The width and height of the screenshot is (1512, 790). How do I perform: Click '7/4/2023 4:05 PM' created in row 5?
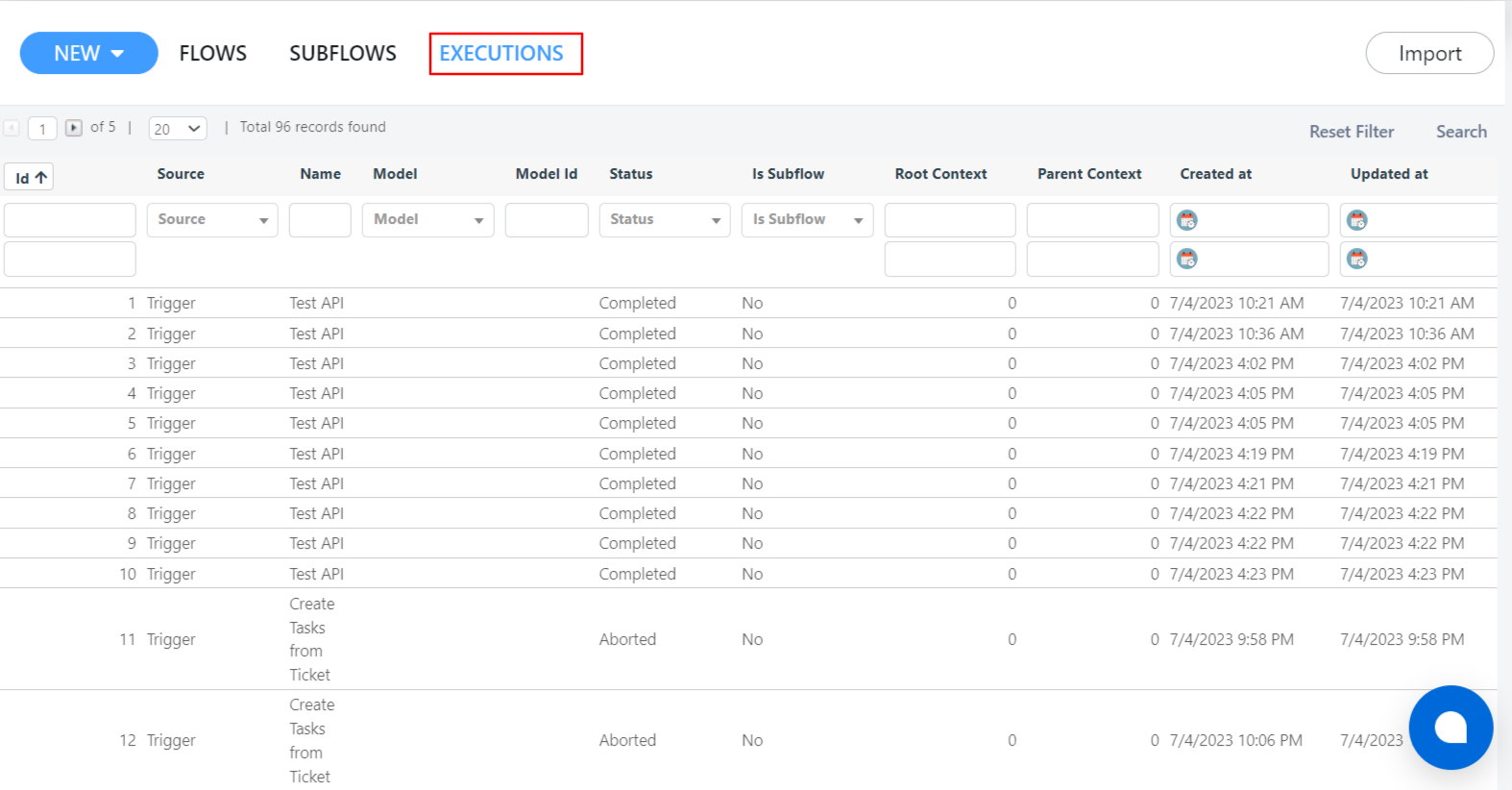point(1232,423)
